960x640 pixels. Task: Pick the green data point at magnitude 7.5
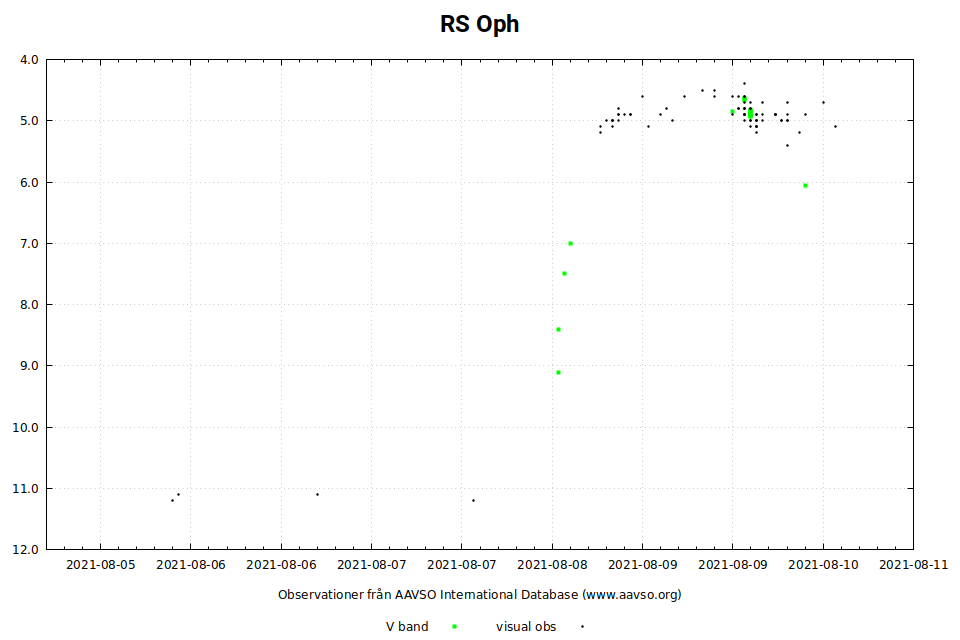[564, 273]
